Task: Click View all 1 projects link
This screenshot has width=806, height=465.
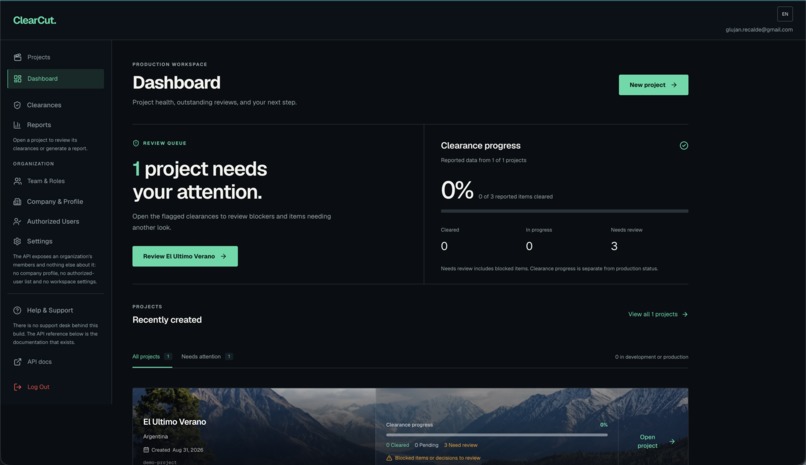Action: (x=658, y=314)
